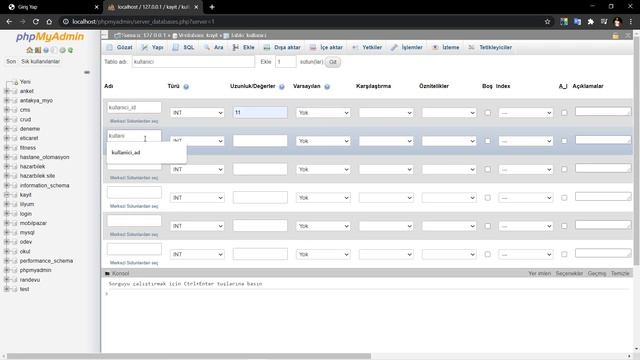Toggle the A_I checkbox in the third column row
The image size is (640, 360).
pyautogui.click(x=564, y=169)
